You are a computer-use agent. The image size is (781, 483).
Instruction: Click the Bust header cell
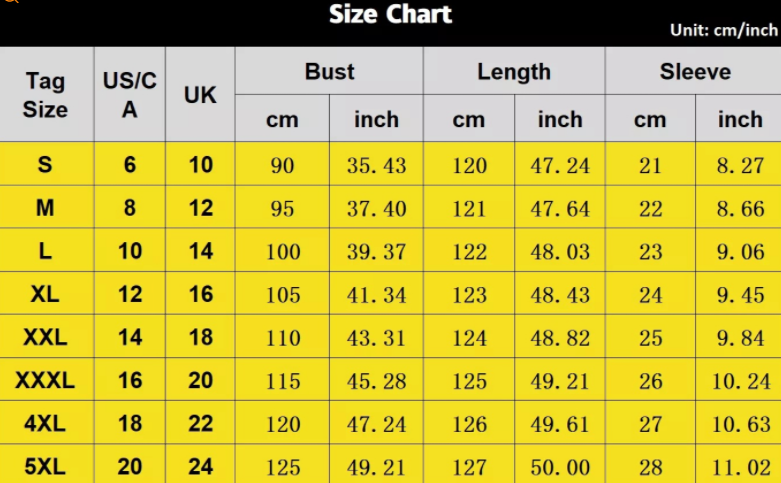pos(330,72)
